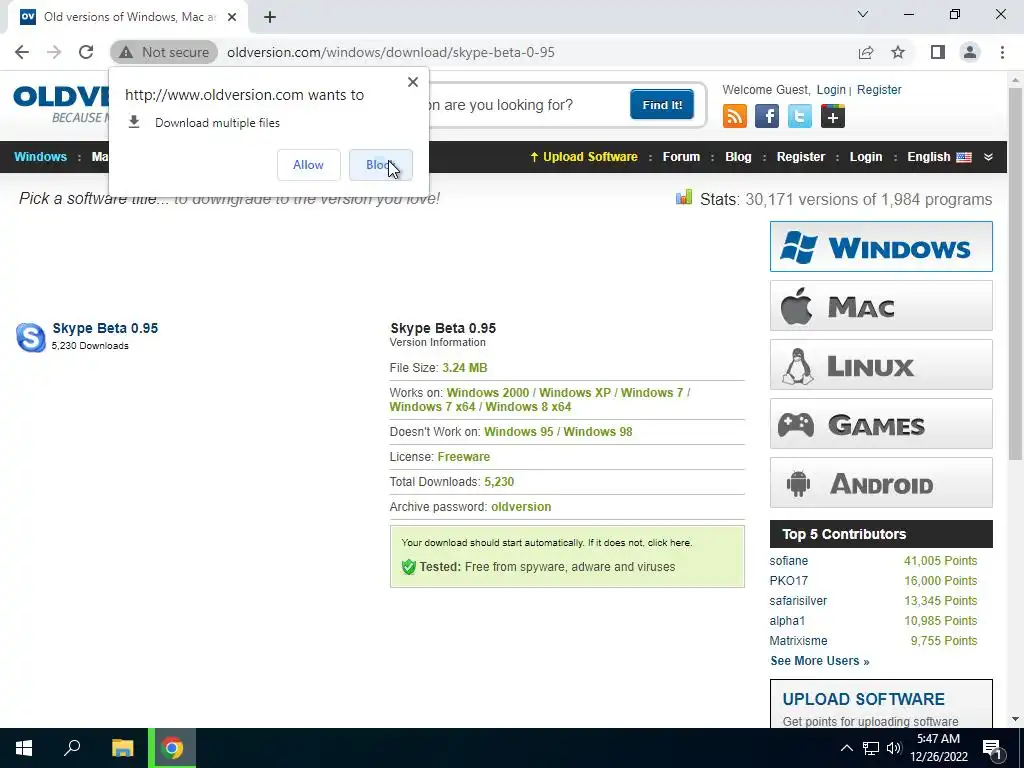
Task: Select the Linux platform banner
Action: [881, 364]
